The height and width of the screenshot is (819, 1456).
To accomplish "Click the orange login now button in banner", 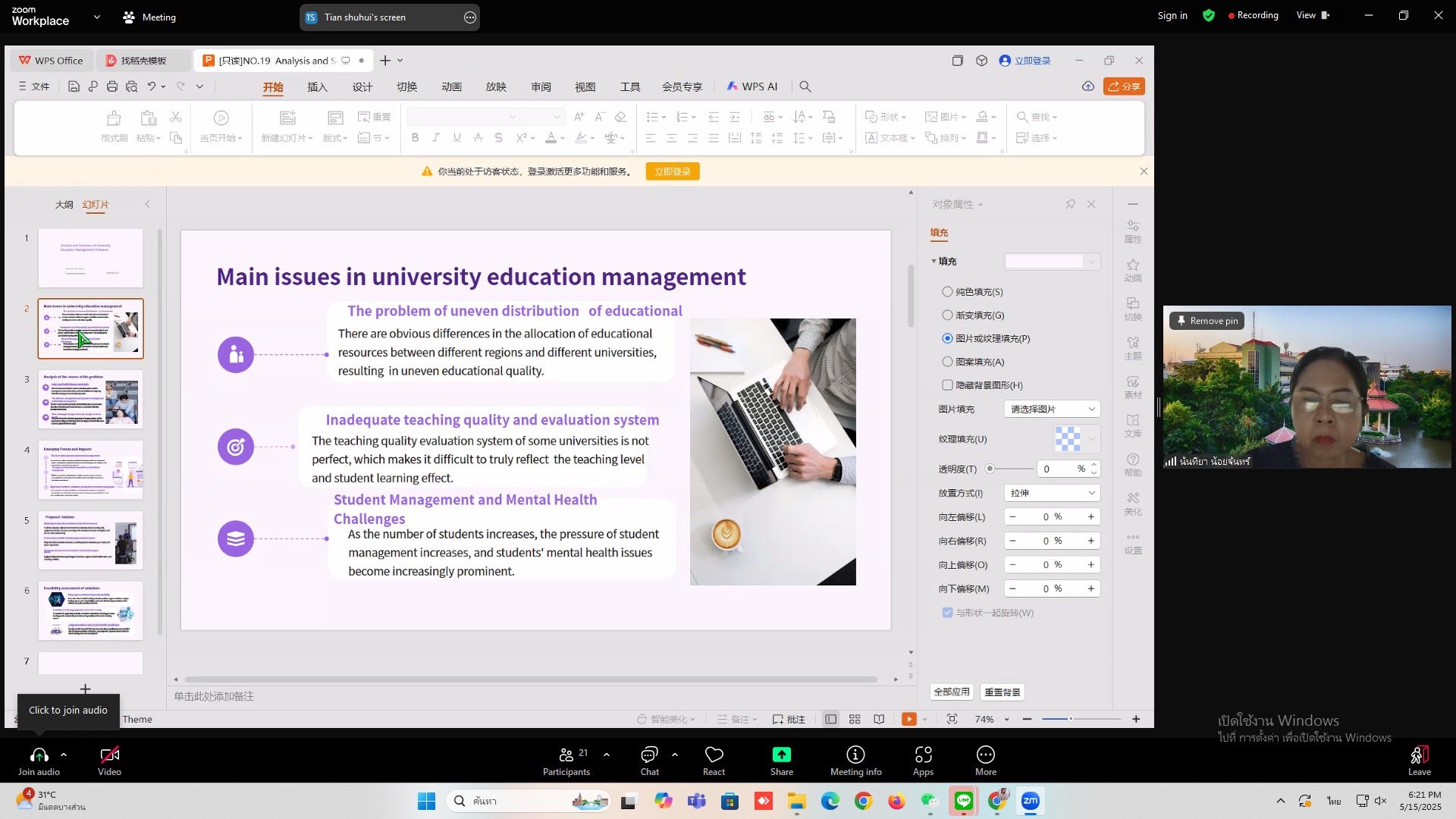I will coord(673,171).
